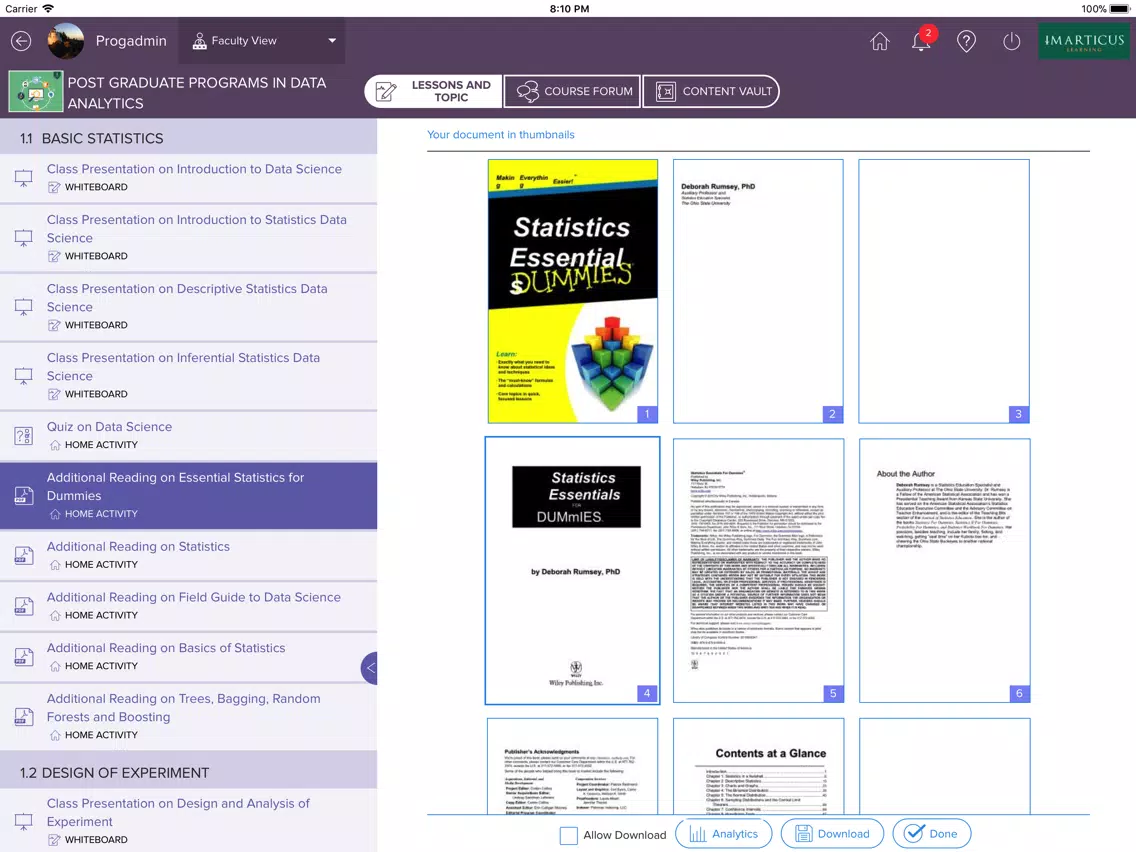This screenshot has height=852, width=1136.
Task: Open the Faculty View dropdown
Action: (x=262, y=41)
